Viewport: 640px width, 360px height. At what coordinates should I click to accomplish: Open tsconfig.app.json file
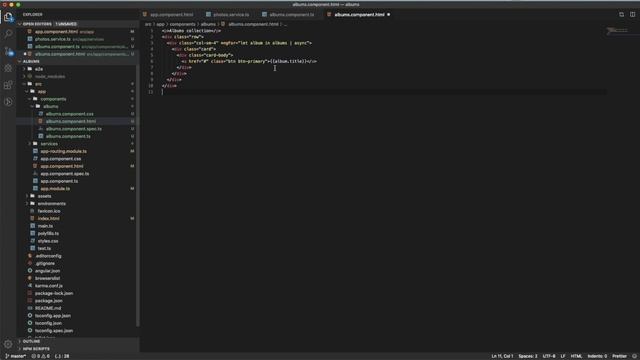(x=53, y=316)
